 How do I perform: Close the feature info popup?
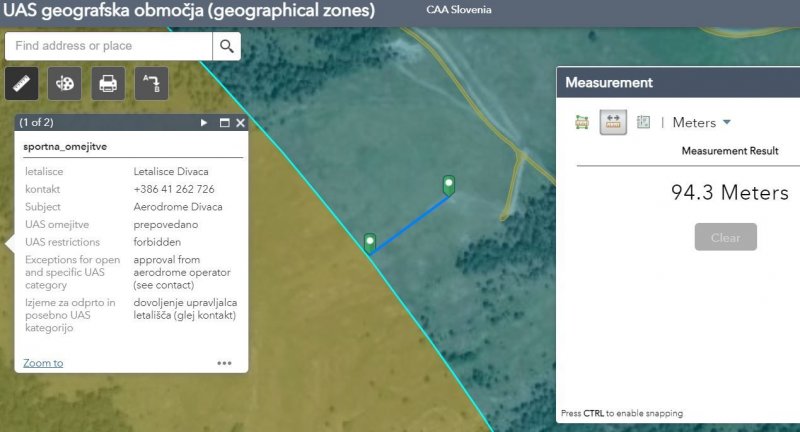[x=240, y=123]
